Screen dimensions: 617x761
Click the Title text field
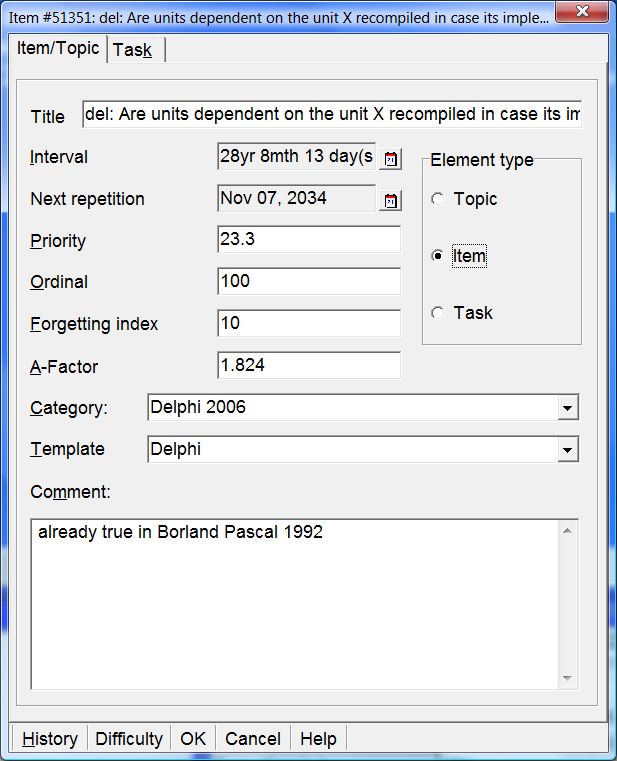(x=332, y=115)
